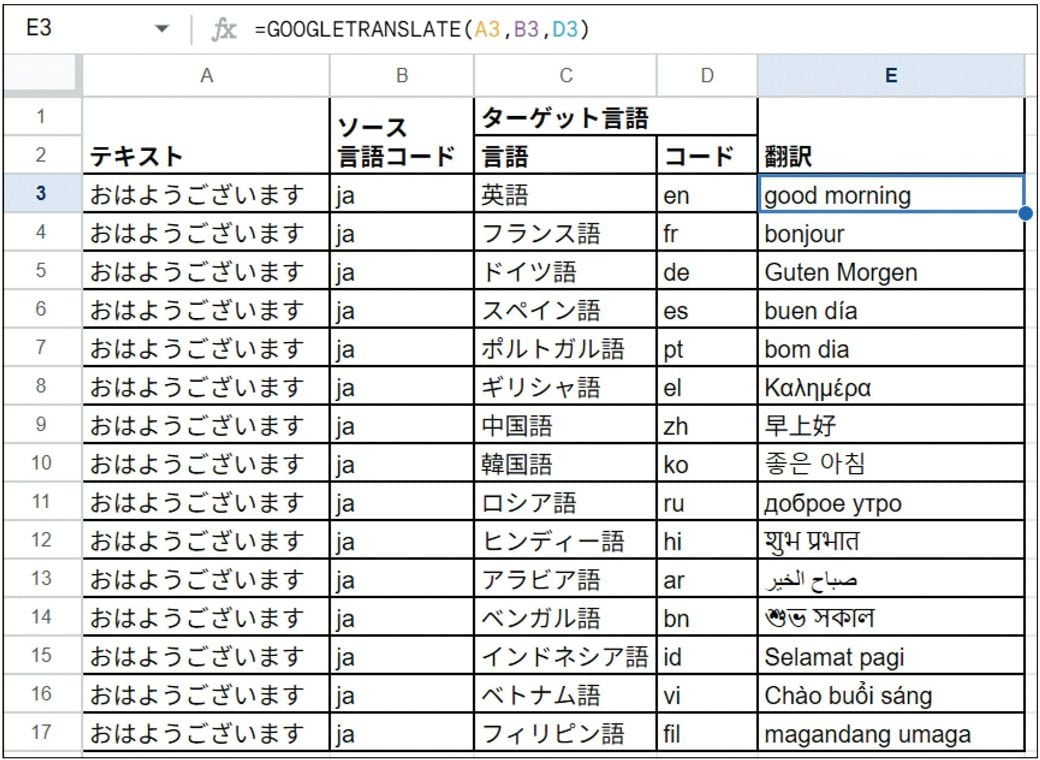Click the Guten Morgen translation cell
Screen dimensions: 1040x760
coord(890,272)
